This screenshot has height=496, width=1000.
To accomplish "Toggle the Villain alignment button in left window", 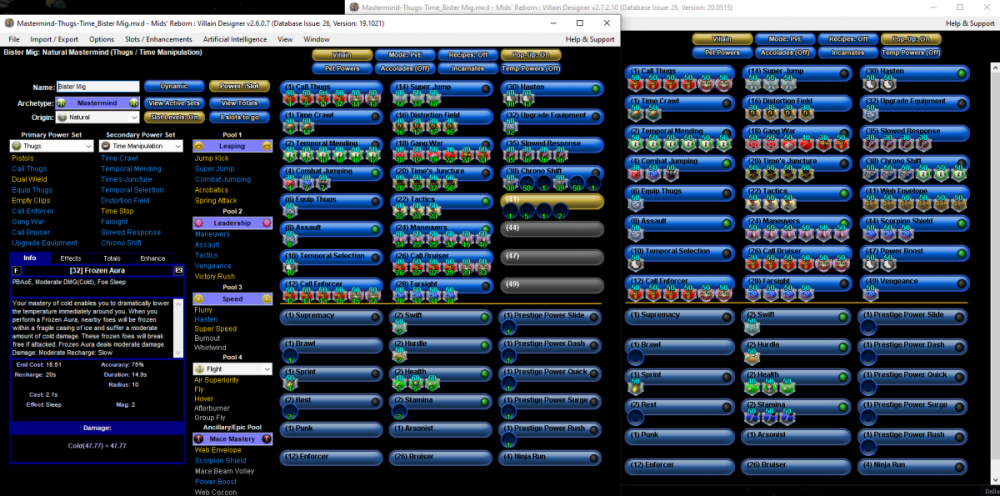I will point(342,55).
